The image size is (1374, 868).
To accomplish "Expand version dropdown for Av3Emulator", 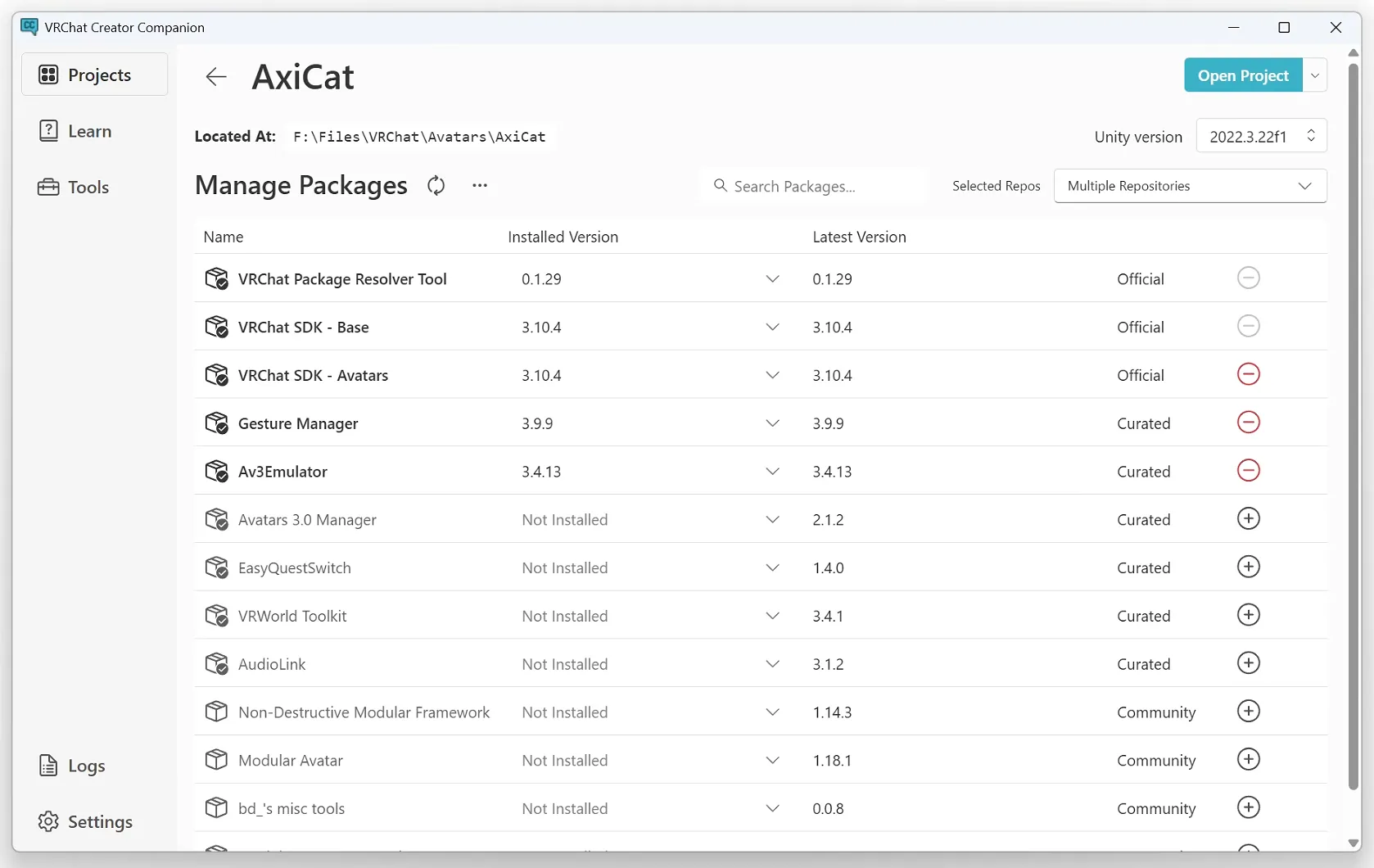I will [x=772, y=472].
